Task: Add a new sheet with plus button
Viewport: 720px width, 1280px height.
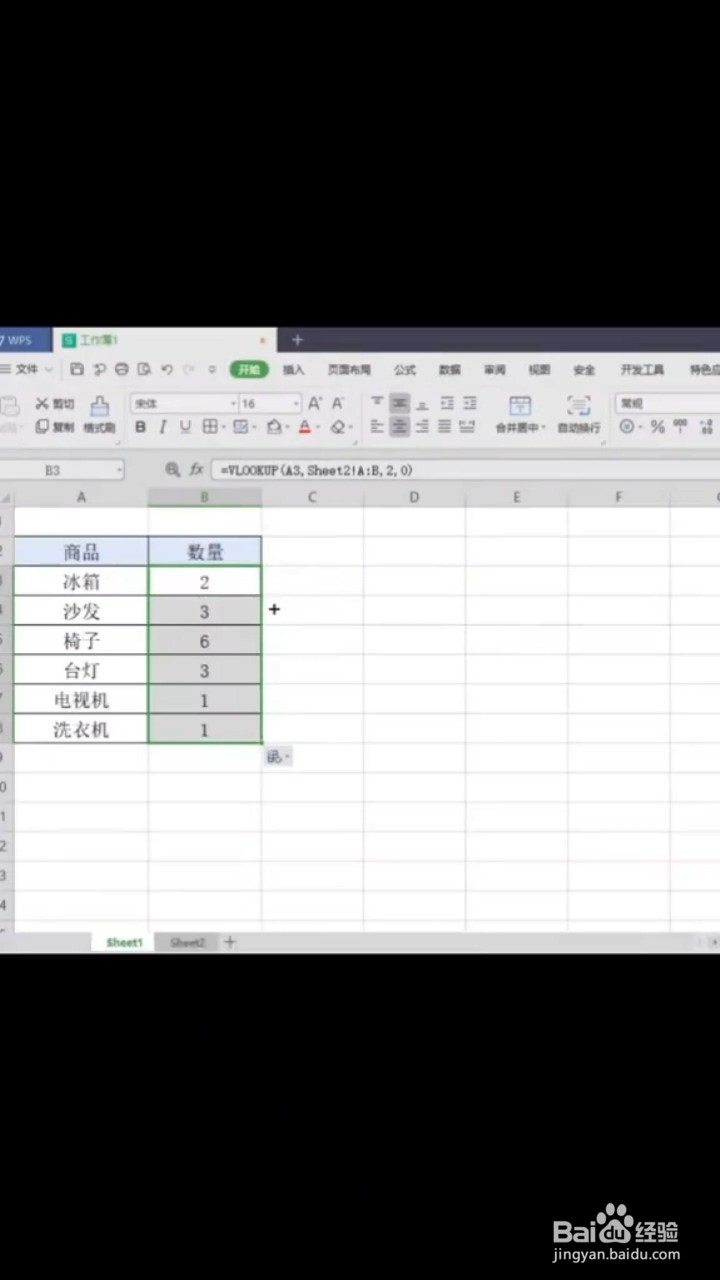Action: (230, 942)
